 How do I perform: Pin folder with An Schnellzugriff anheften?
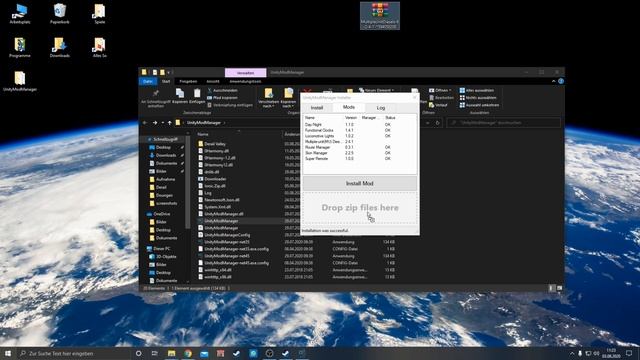click(x=155, y=99)
